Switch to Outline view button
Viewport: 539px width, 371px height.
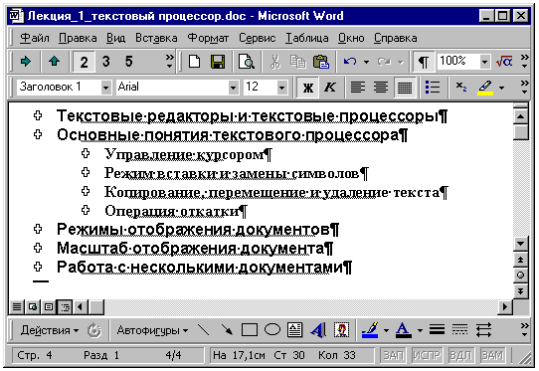tap(65, 306)
